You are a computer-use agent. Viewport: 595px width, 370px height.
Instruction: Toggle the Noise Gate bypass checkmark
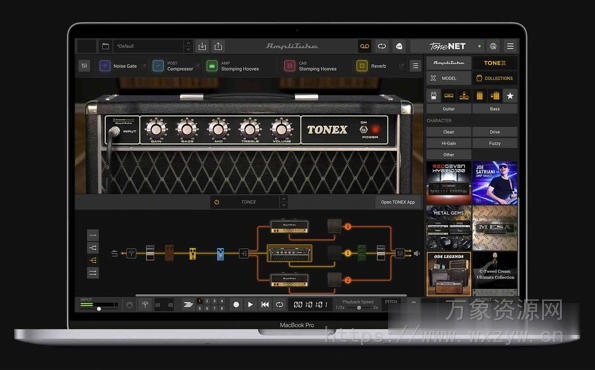pyautogui.click(x=143, y=66)
